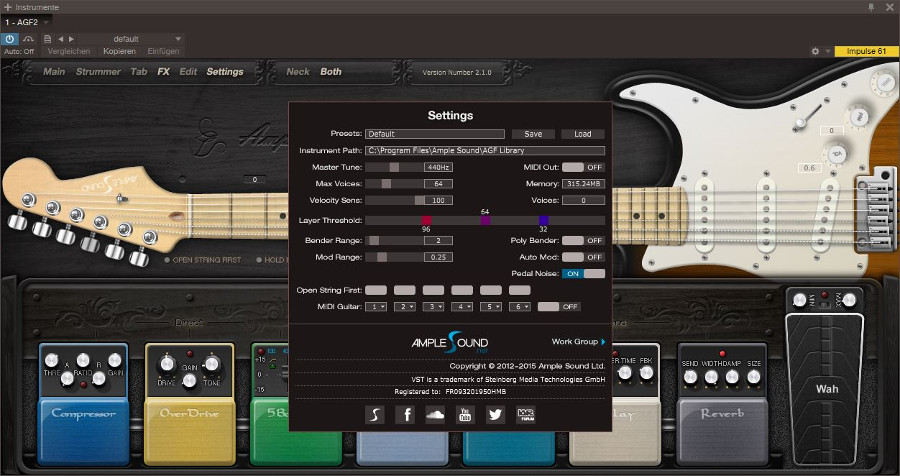
Task: Click the Load preset button
Action: [583, 134]
